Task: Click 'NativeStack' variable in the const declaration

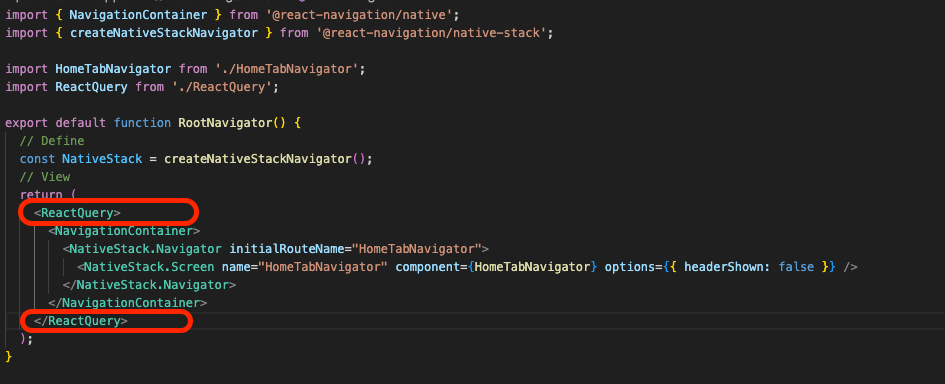Action: point(102,159)
